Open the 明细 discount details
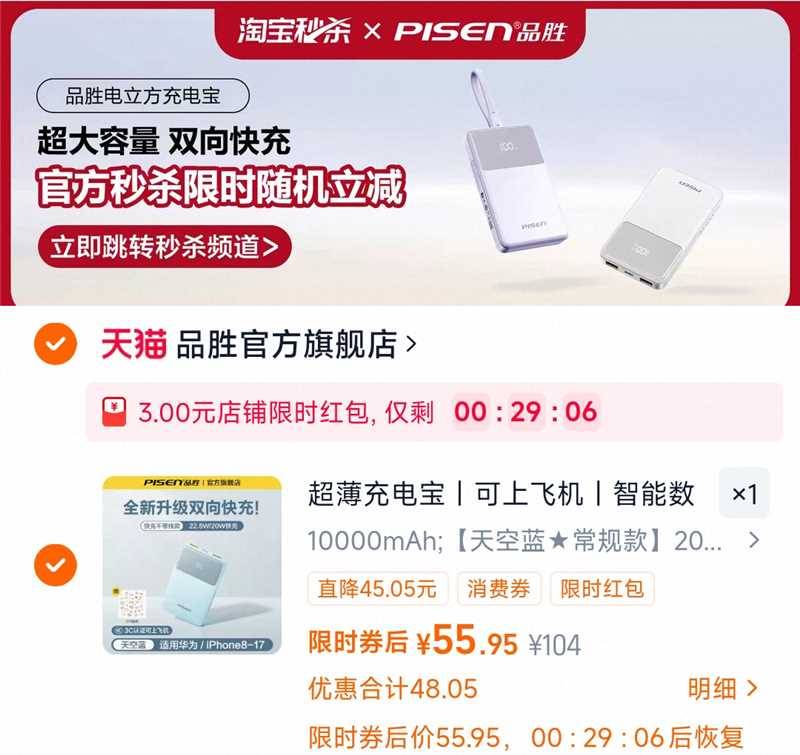The width and height of the screenshot is (800, 755). (x=722, y=689)
